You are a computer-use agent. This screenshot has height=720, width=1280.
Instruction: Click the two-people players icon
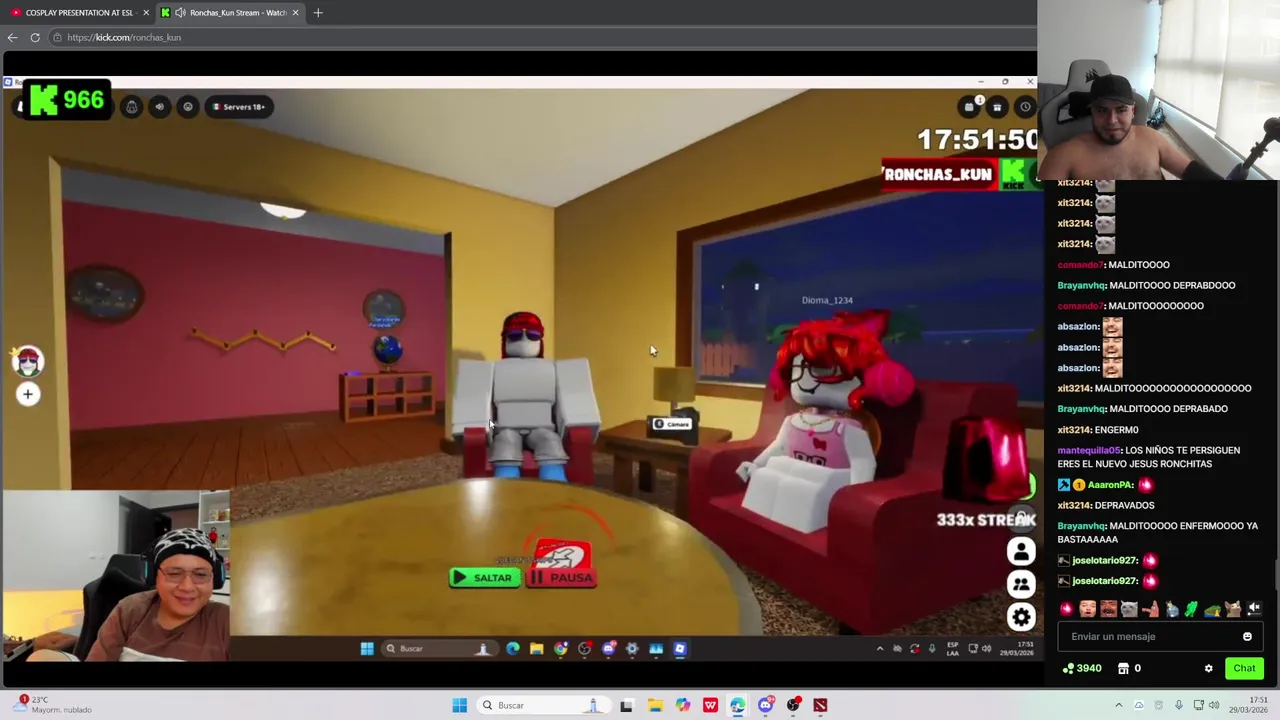pyautogui.click(x=1021, y=584)
